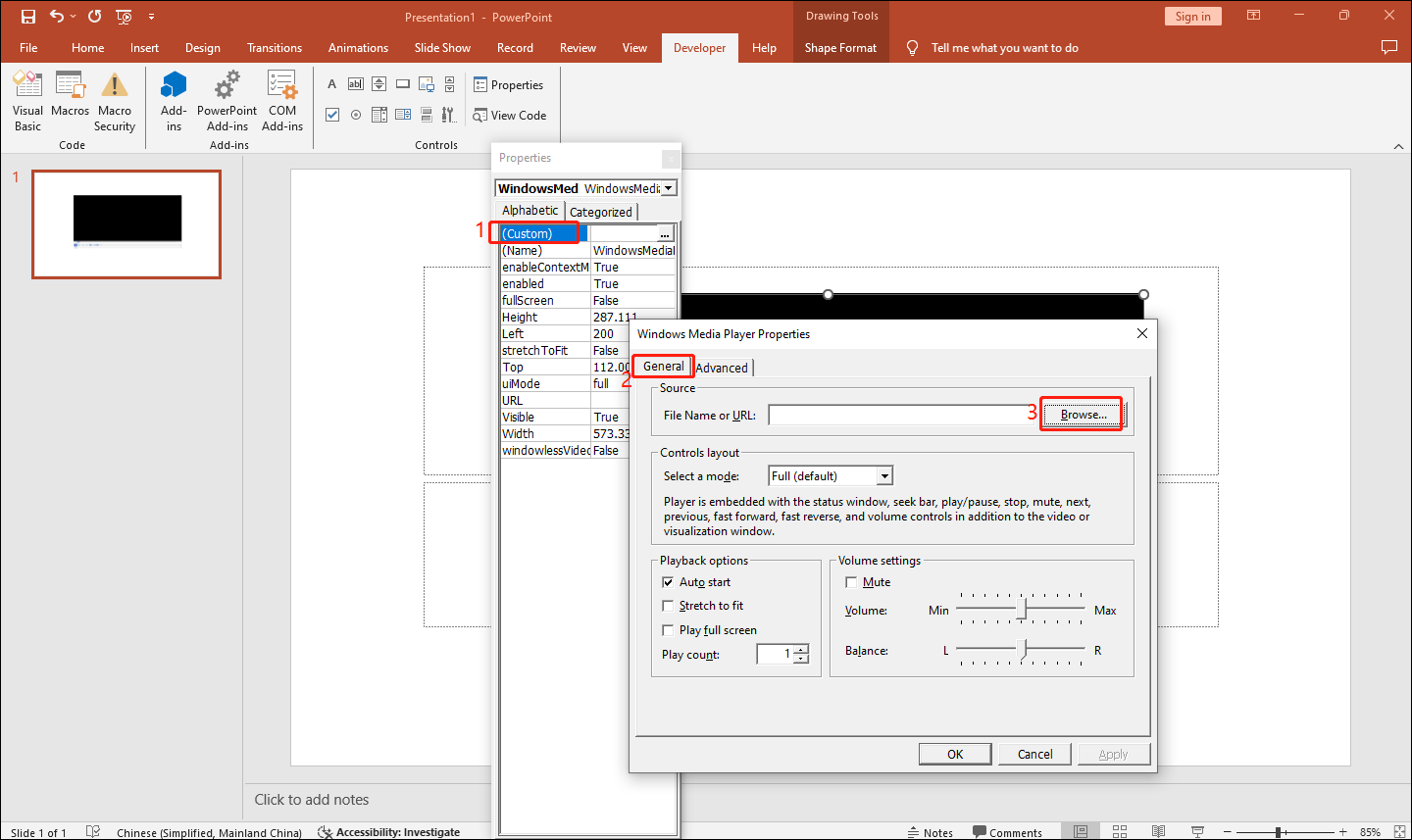Open the Transitions ribbon tab

(275, 48)
